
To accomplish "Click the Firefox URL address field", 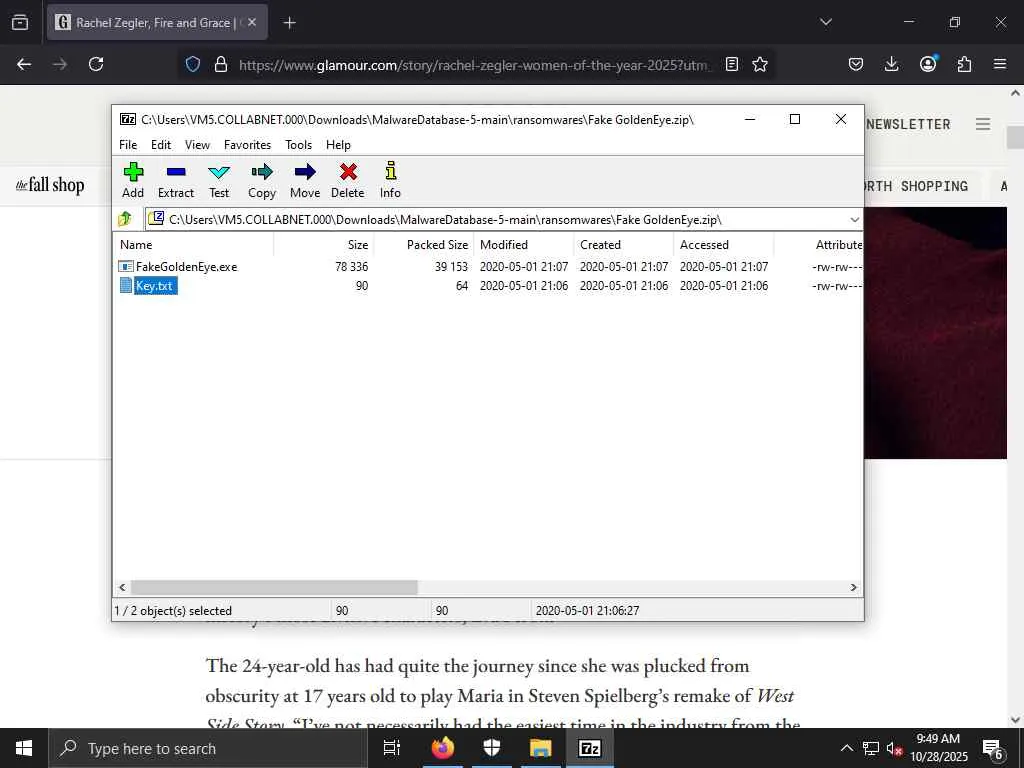I will point(476,65).
